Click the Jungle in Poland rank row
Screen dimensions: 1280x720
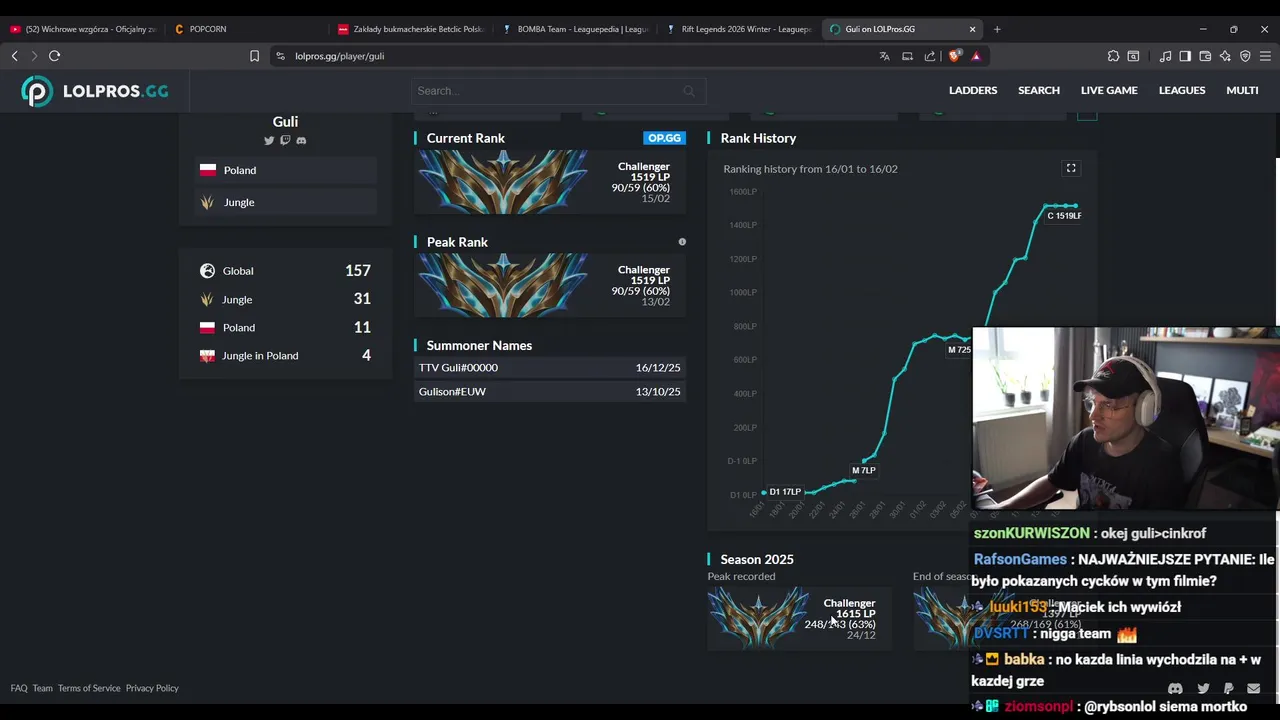point(285,355)
